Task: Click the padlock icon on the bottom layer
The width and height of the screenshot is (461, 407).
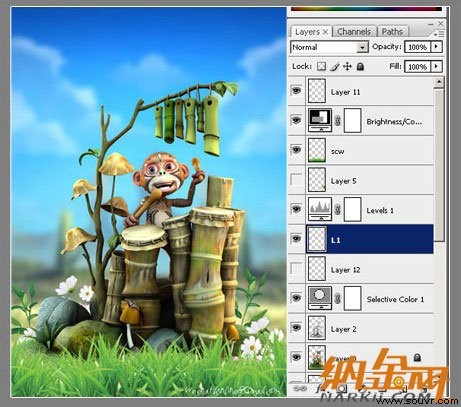Action: click(x=417, y=358)
